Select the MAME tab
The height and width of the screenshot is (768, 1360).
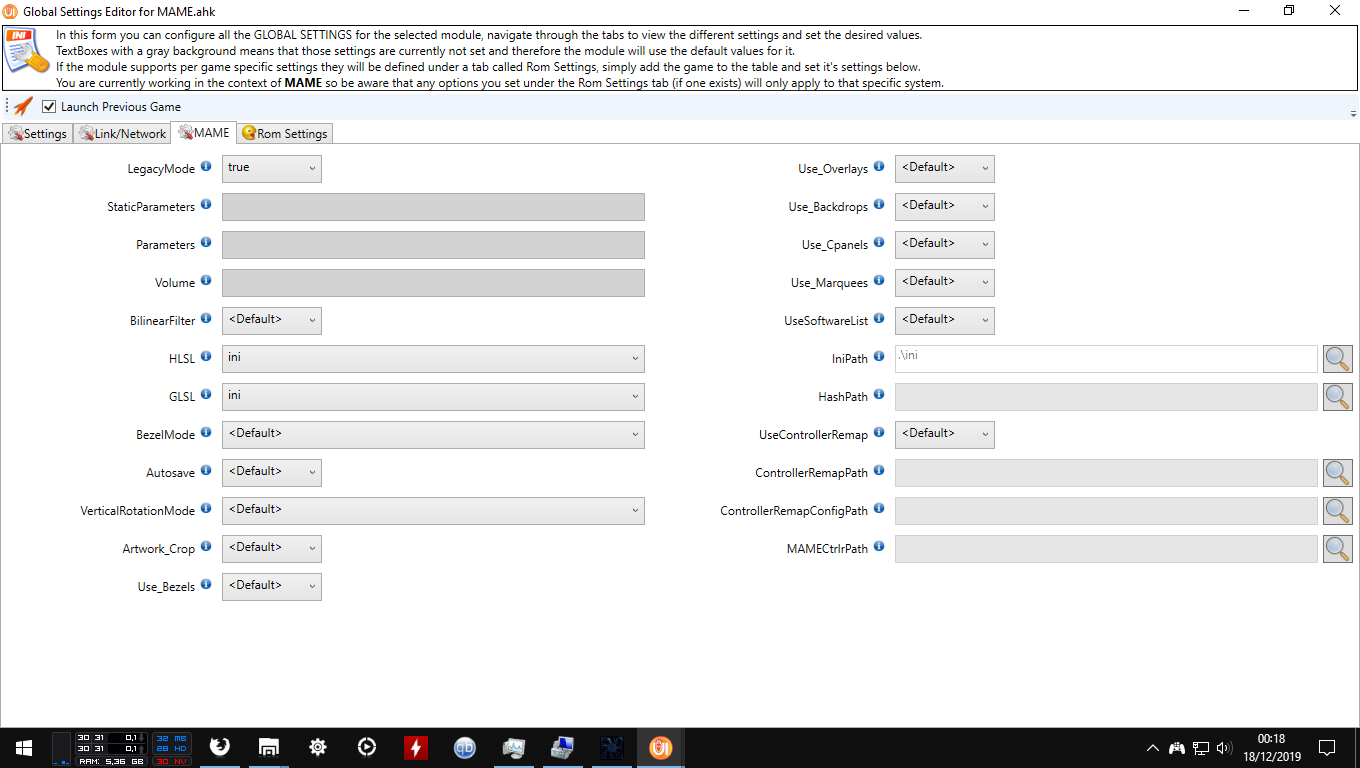coord(204,132)
